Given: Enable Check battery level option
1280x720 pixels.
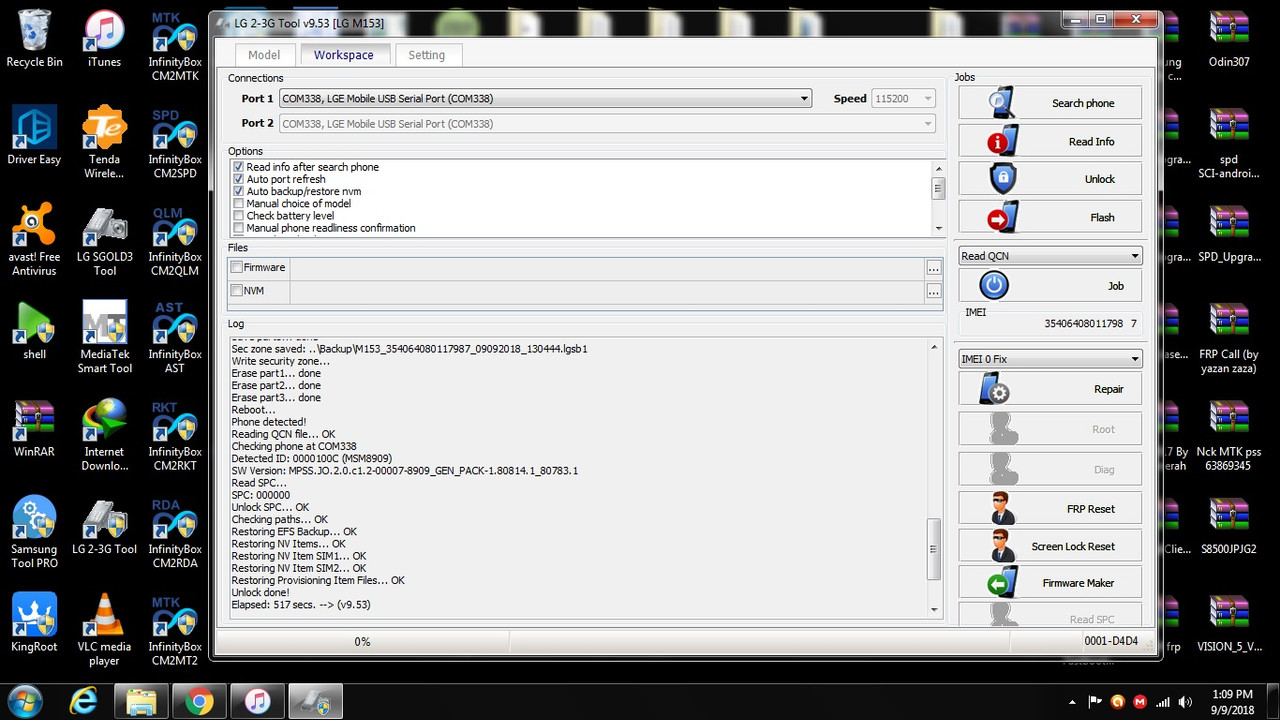Looking at the screenshot, I should tap(238, 215).
